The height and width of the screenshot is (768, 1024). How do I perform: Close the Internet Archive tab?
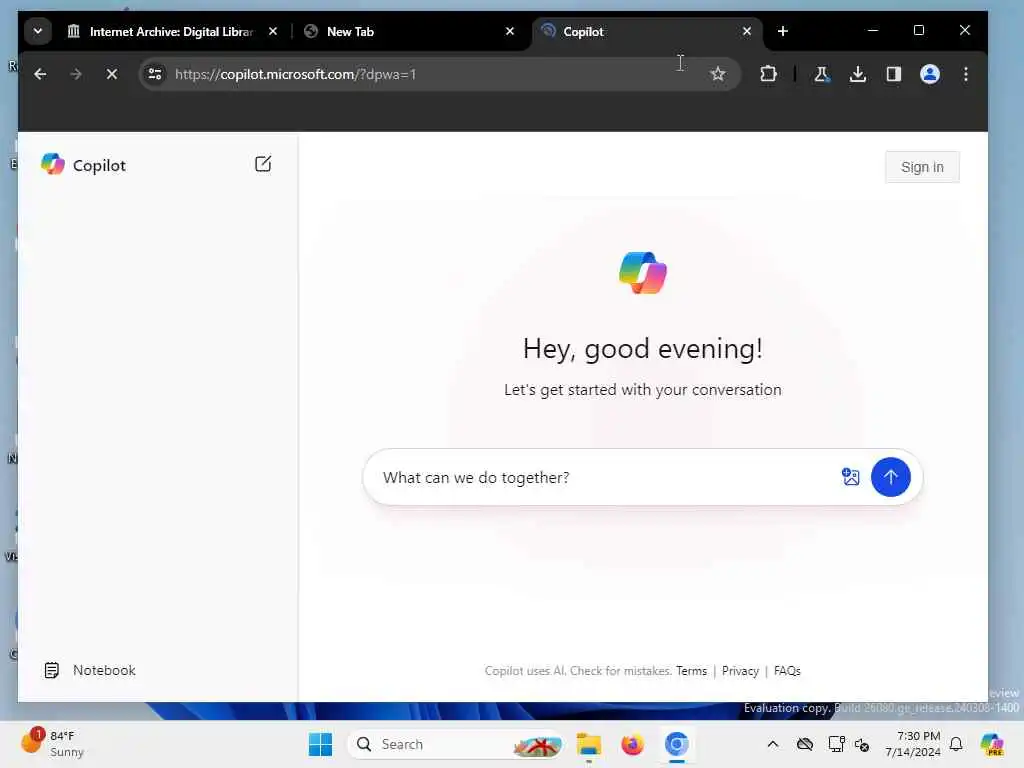click(273, 31)
